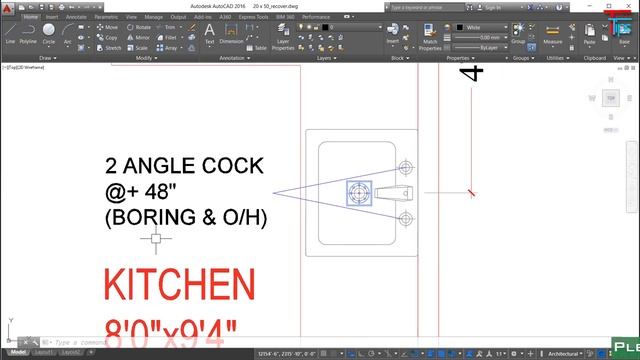The width and height of the screenshot is (640, 360).
Task: Switch to the View ribbon tab
Action: [131, 17]
